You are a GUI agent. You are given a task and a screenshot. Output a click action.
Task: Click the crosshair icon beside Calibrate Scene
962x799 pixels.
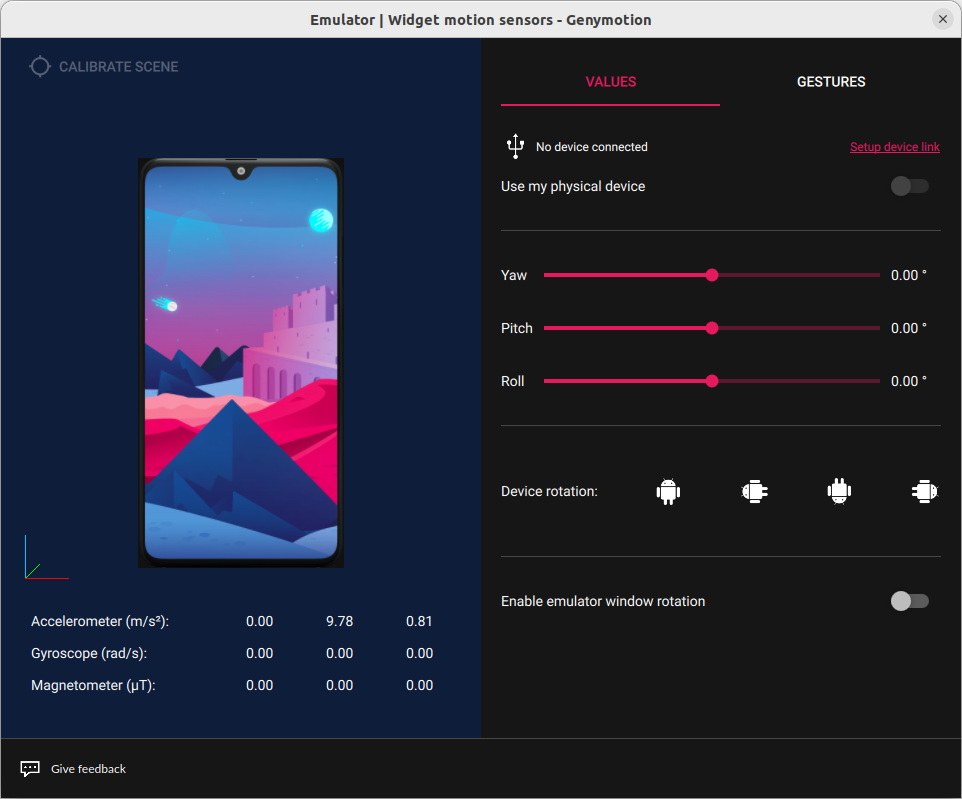(40, 66)
